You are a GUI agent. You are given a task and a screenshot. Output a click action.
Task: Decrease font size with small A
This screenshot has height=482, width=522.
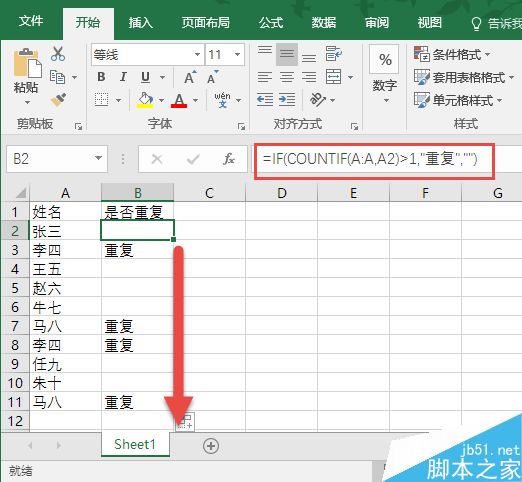point(212,77)
